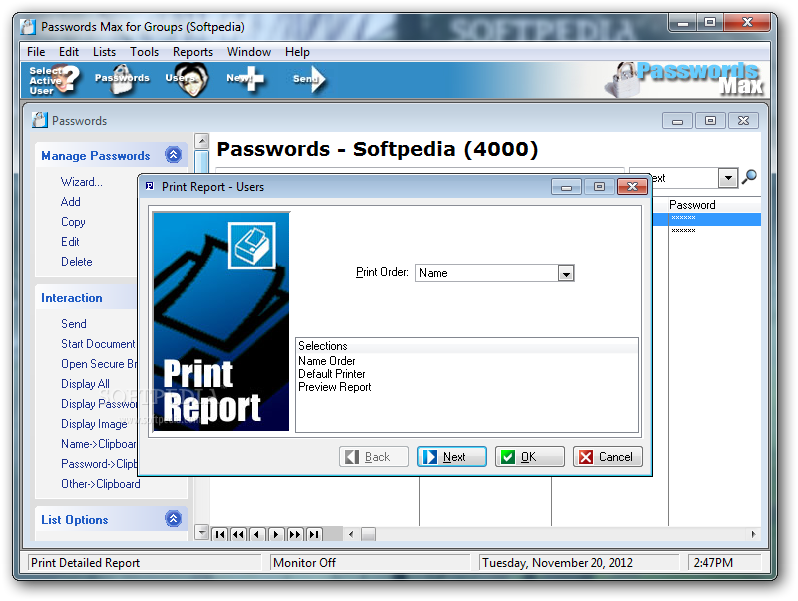Click the Name->Clipboard link

[x=98, y=444]
